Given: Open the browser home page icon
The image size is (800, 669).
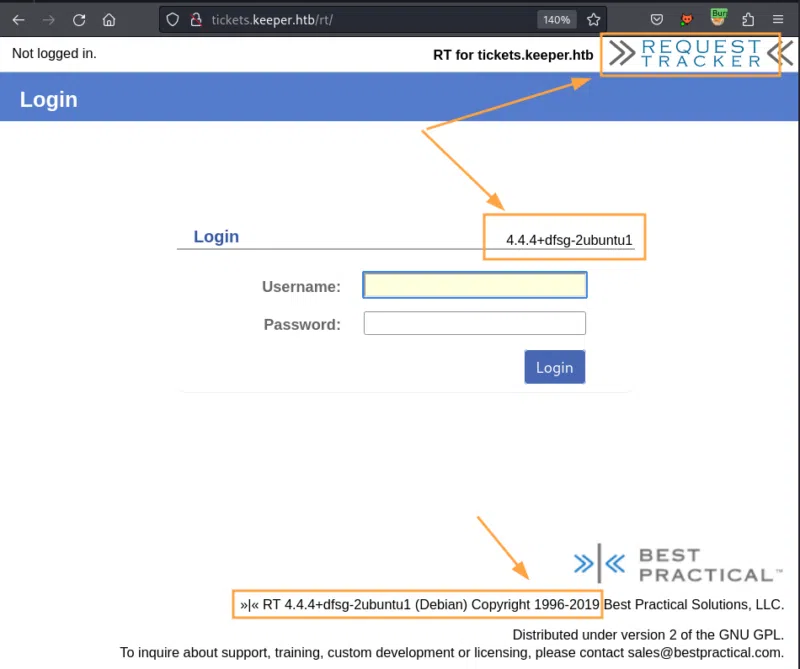Looking at the screenshot, I should (x=109, y=20).
